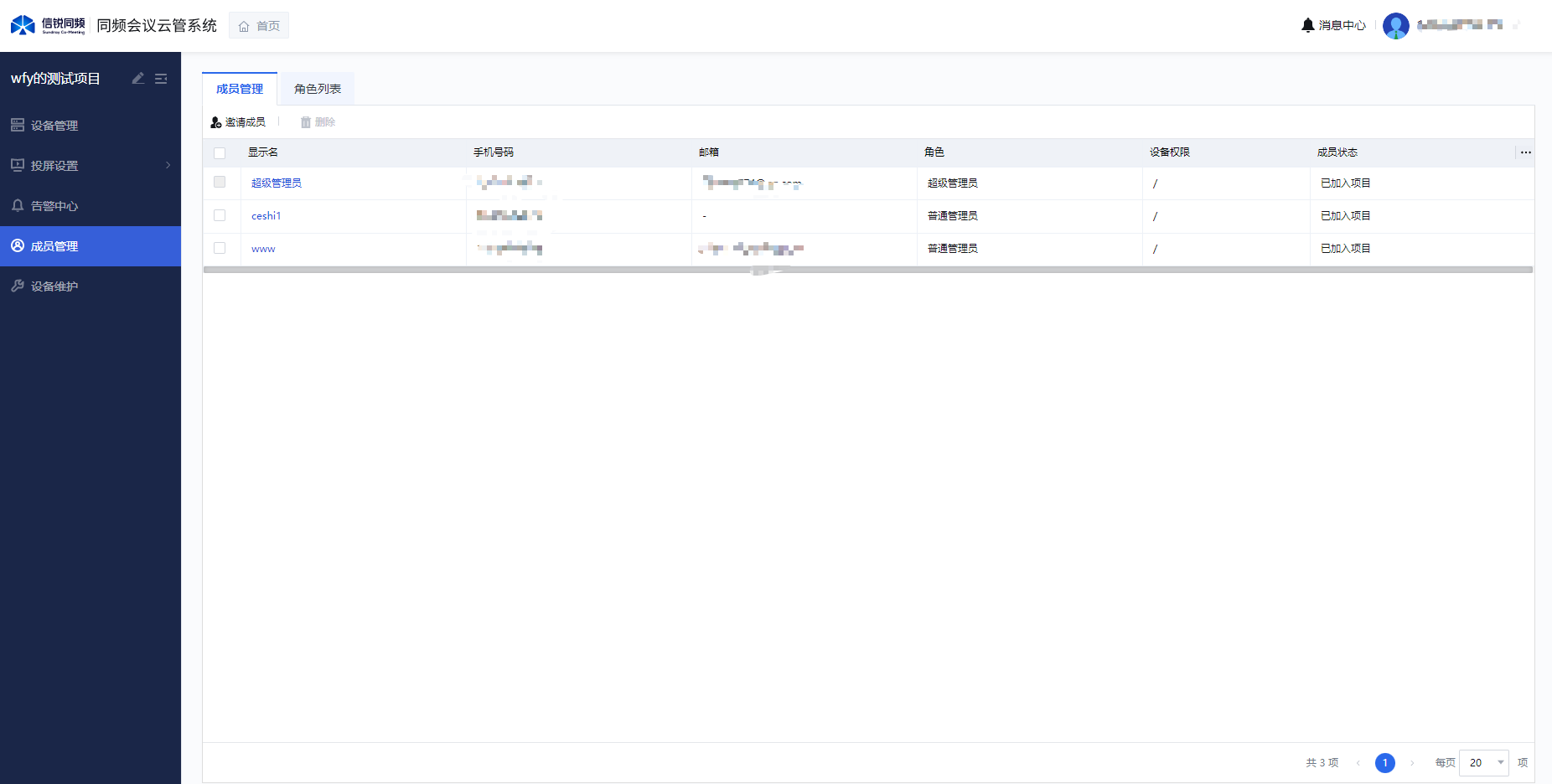
Task: Click previous page arrow
Action: (1358, 763)
